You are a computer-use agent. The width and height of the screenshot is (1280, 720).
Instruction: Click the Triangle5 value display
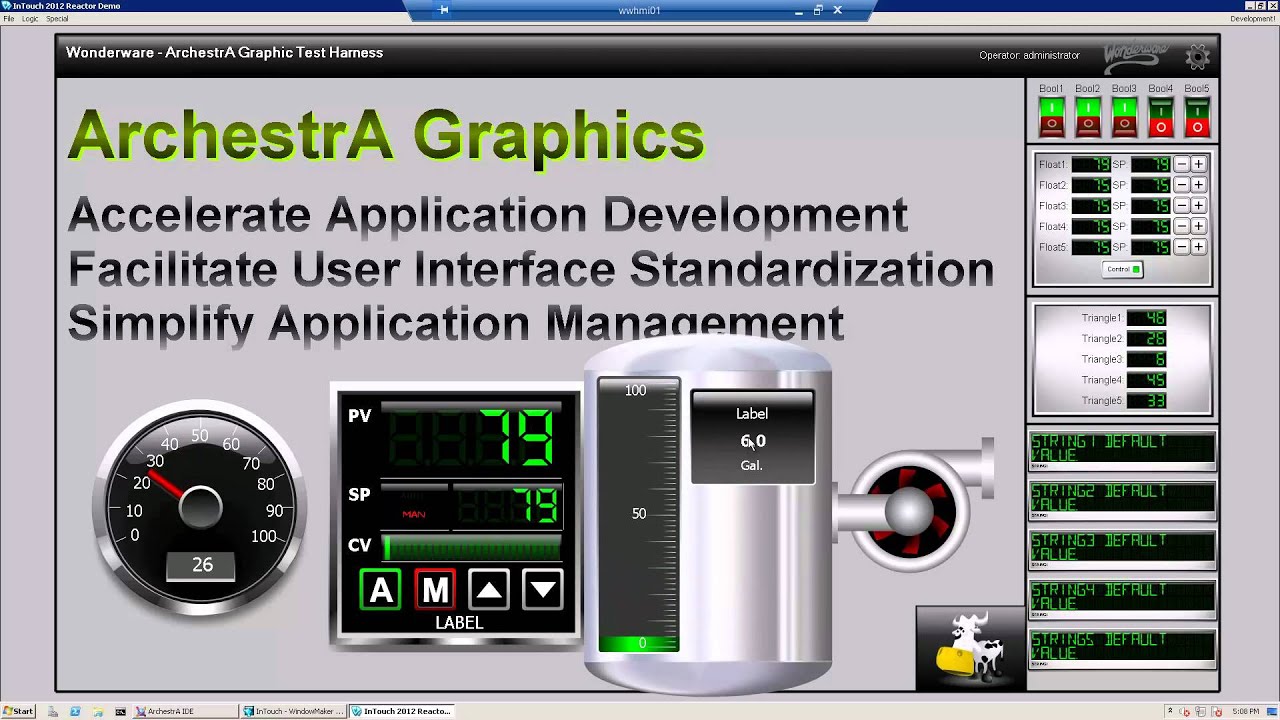click(x=1146, y=400)
